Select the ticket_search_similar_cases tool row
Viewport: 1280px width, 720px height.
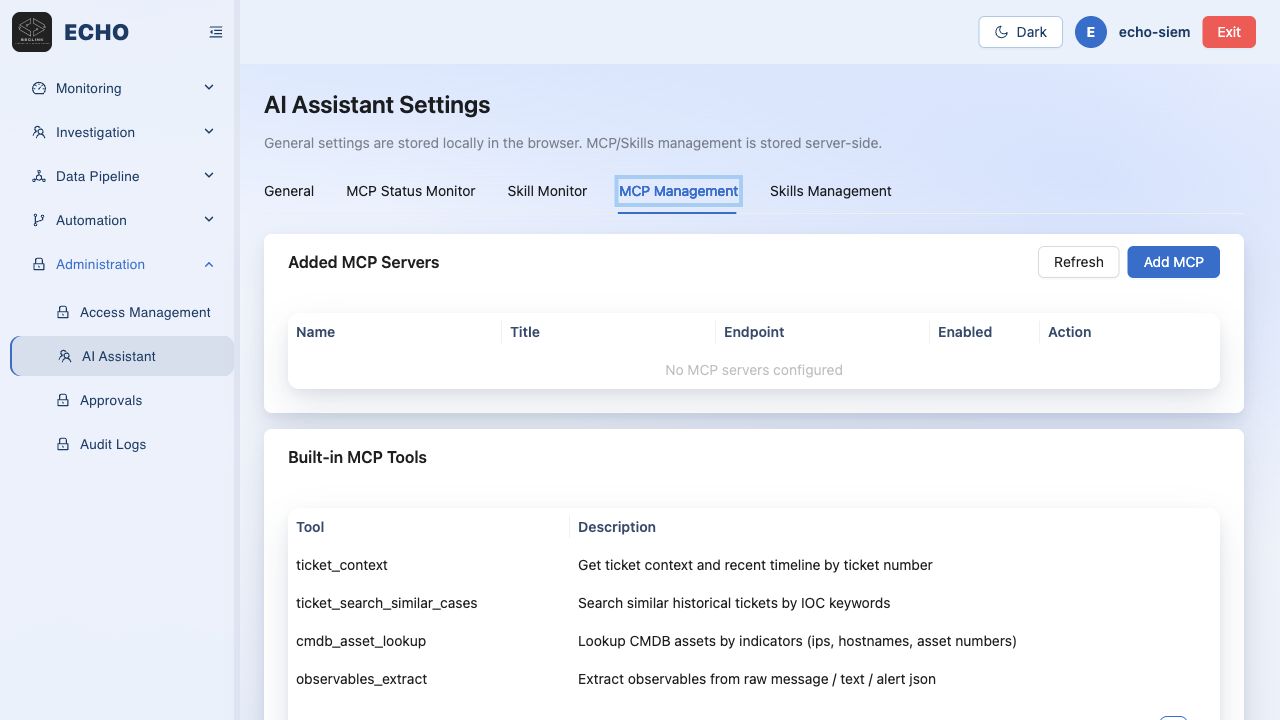[x=754, y=603]
